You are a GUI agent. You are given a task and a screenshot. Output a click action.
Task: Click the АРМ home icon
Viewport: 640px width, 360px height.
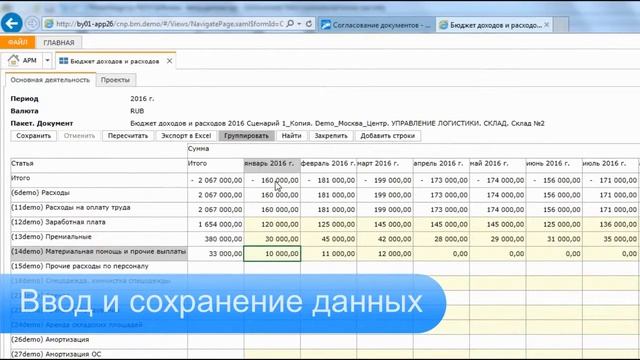[14, 60]
